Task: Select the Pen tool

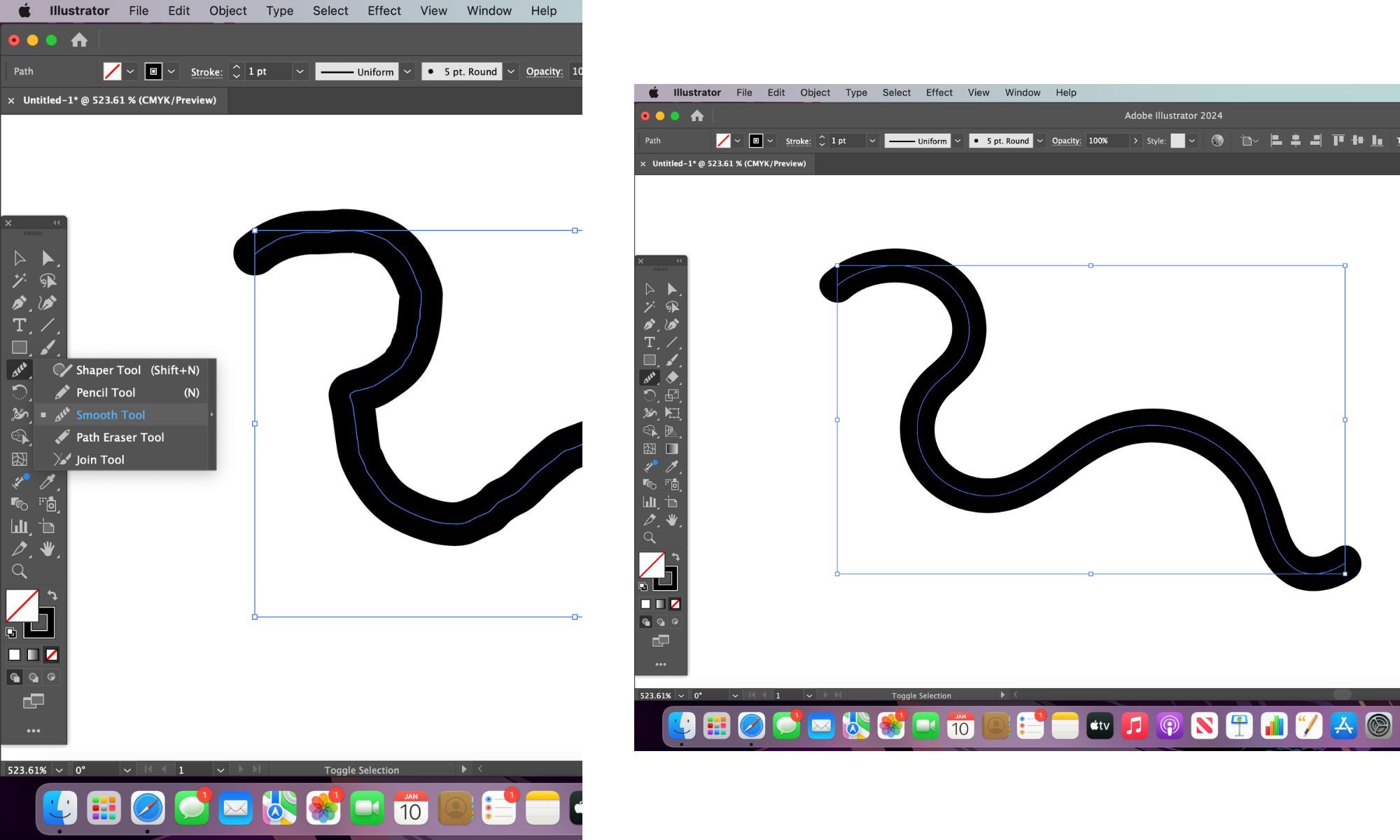Action: coord(18,303)
